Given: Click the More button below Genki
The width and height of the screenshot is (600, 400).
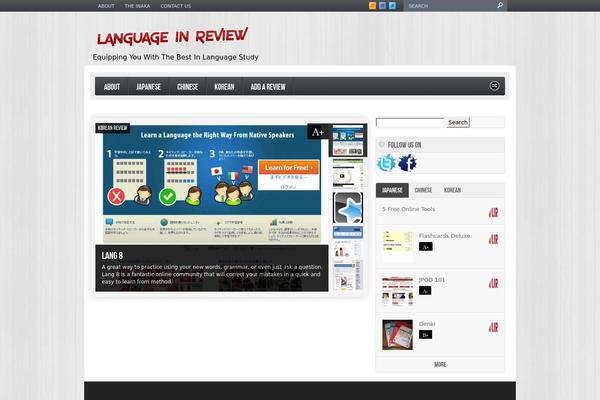Looking at the screenshot, I should coord(440,364).
